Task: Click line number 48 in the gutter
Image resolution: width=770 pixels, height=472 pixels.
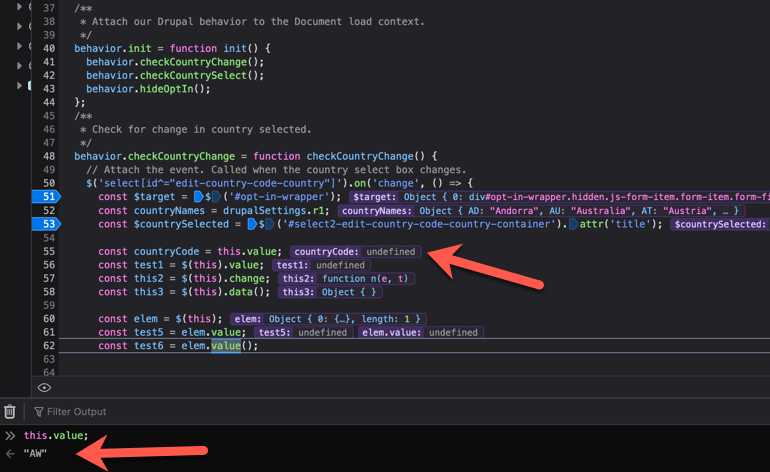Action: [x=49, y=156]
